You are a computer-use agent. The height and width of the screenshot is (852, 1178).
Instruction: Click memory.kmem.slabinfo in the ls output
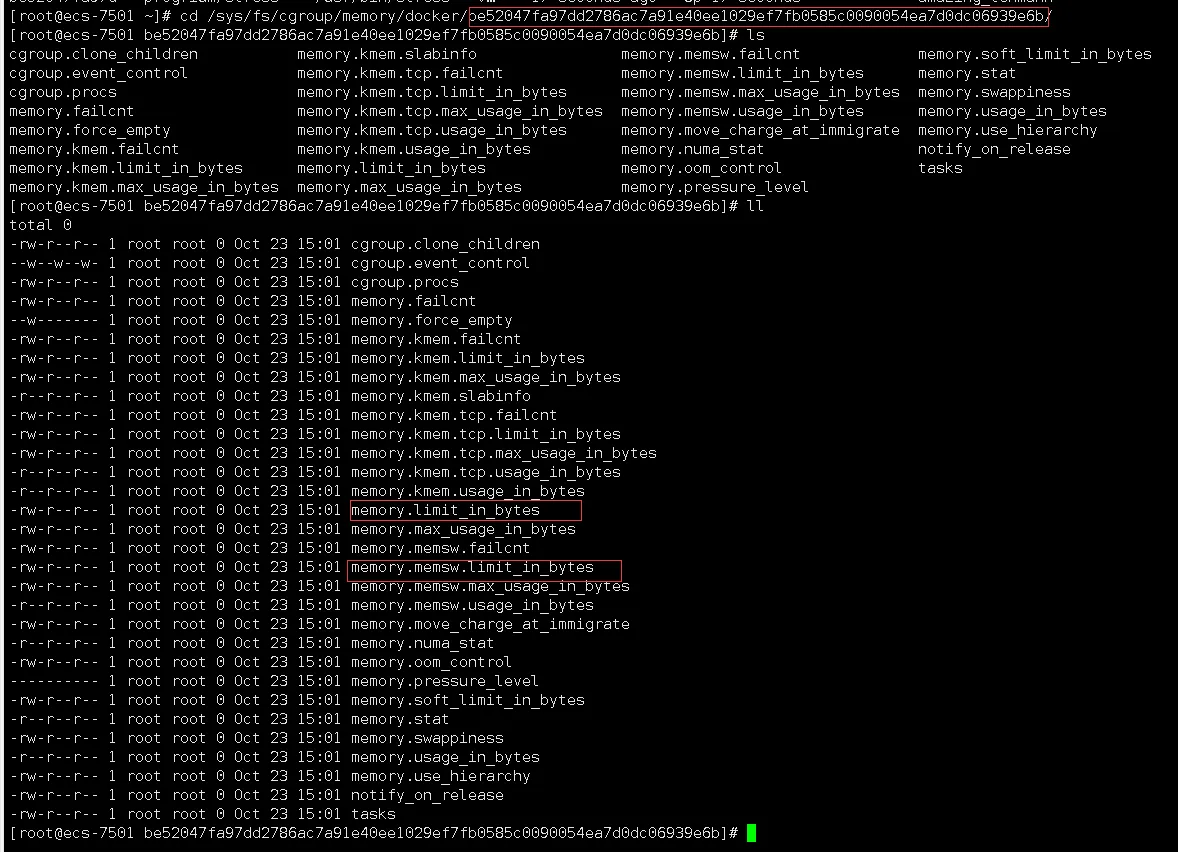point(386,55)
